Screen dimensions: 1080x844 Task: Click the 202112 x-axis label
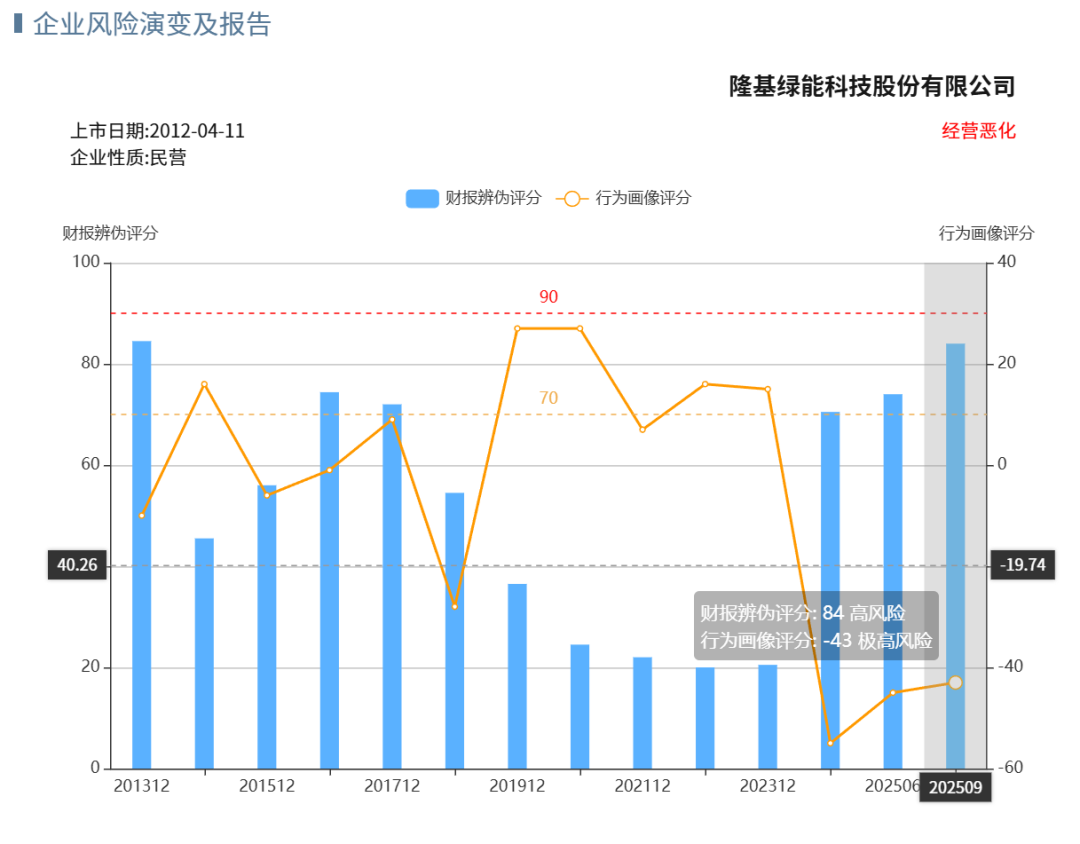coord(643,786)
